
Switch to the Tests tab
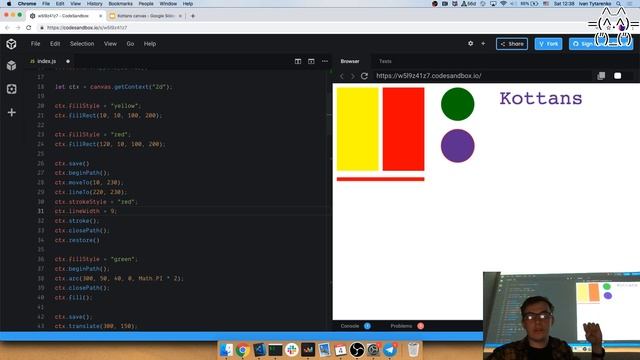point(385,61)
